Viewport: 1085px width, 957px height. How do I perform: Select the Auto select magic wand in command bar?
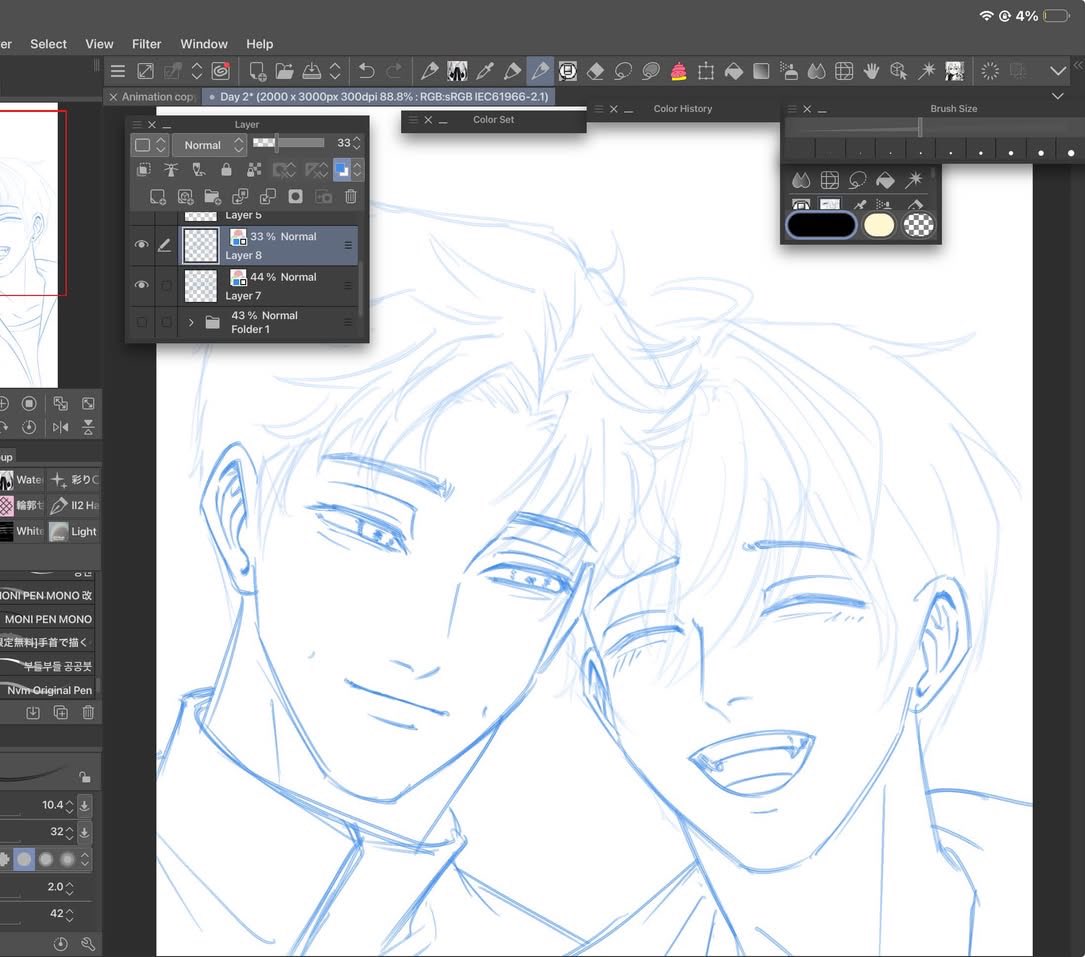pyautogui.click(x=927, y=71)
